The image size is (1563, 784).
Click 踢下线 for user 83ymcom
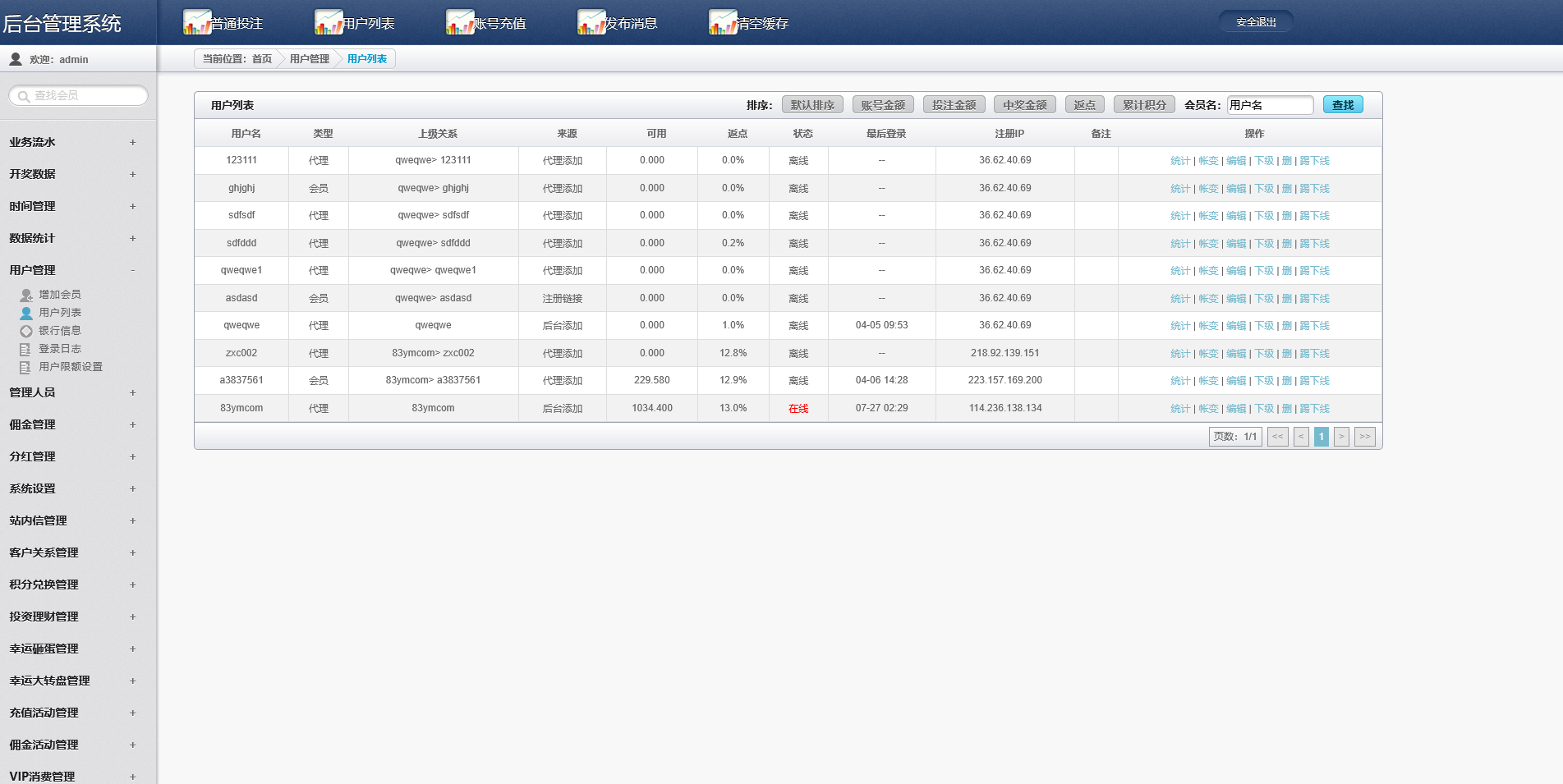[x=1314, y=409]
